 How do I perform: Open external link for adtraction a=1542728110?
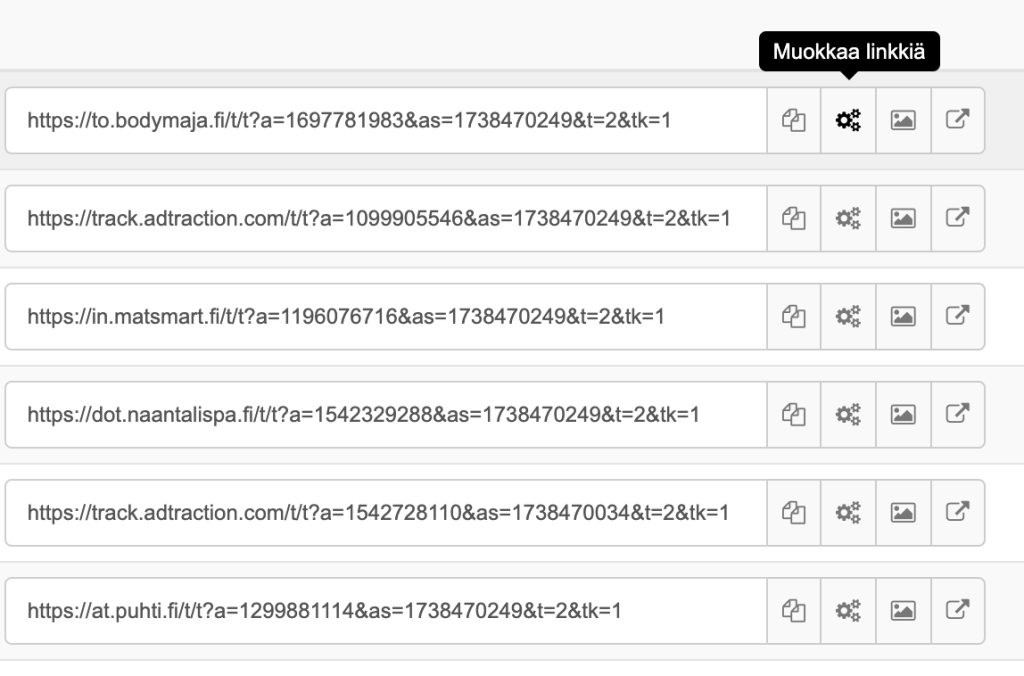958,512
